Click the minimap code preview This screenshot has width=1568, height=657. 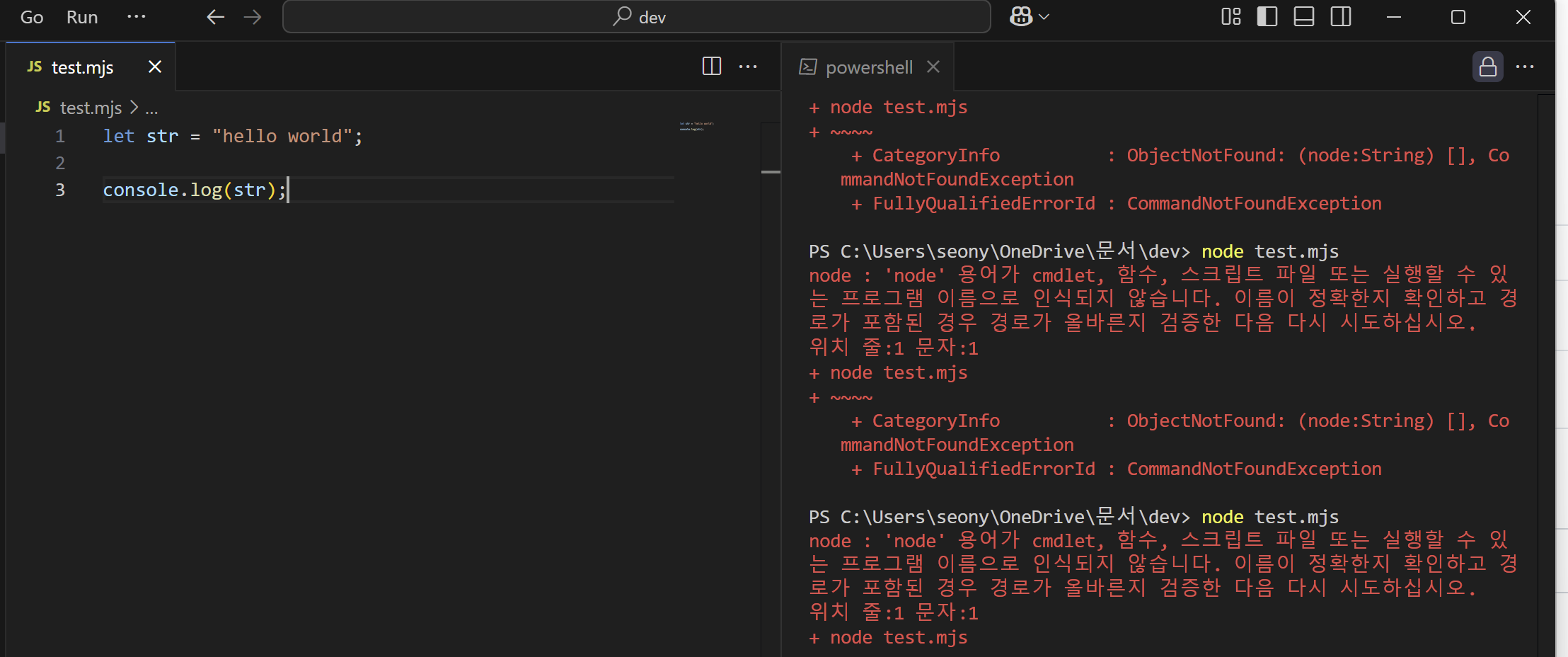pos(697,126)
